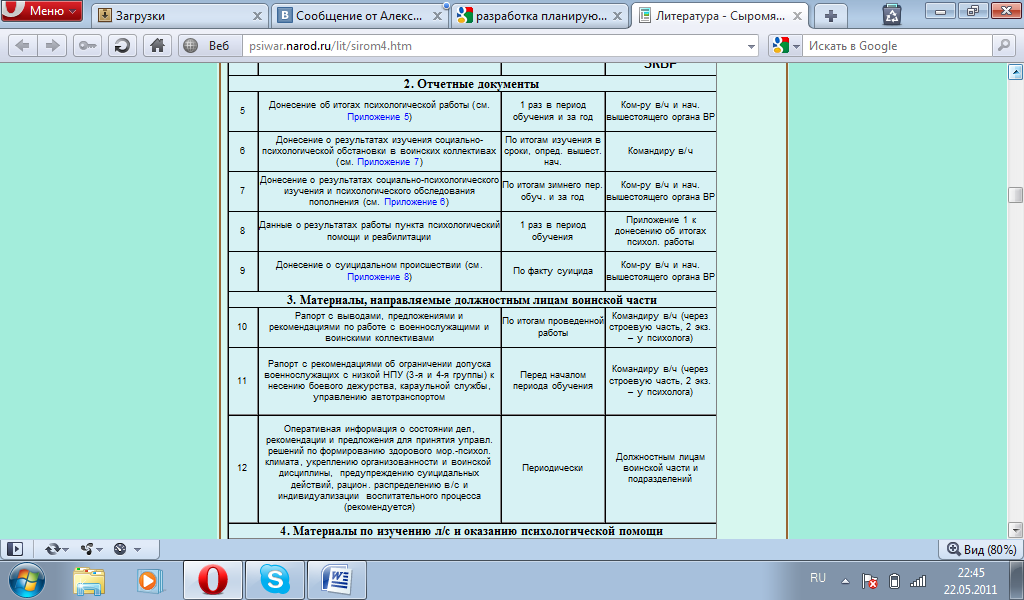Click the heading 4. Материалы по изучению л/с

click(x=472, y=531)
